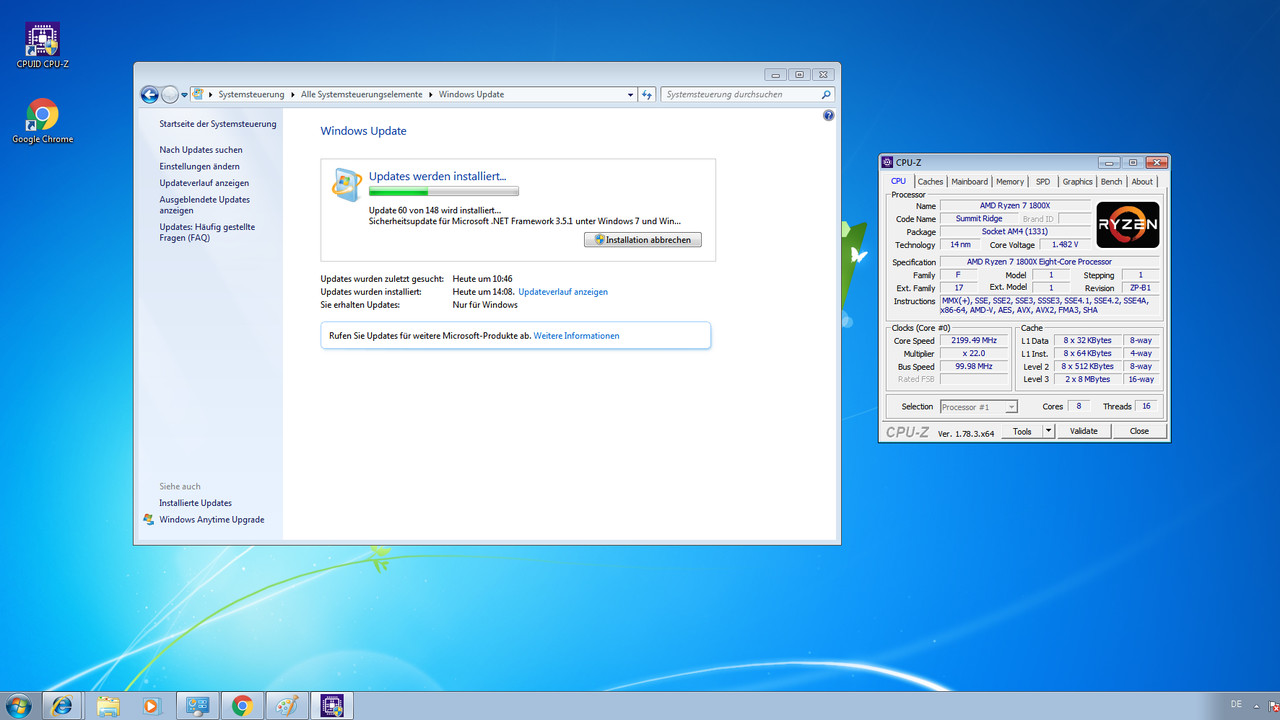The height and width of the screenshot is (720, 1280).
Task: Click the Name field AMD Ryzen 7 1800X
Action: tap(1015, 205)
